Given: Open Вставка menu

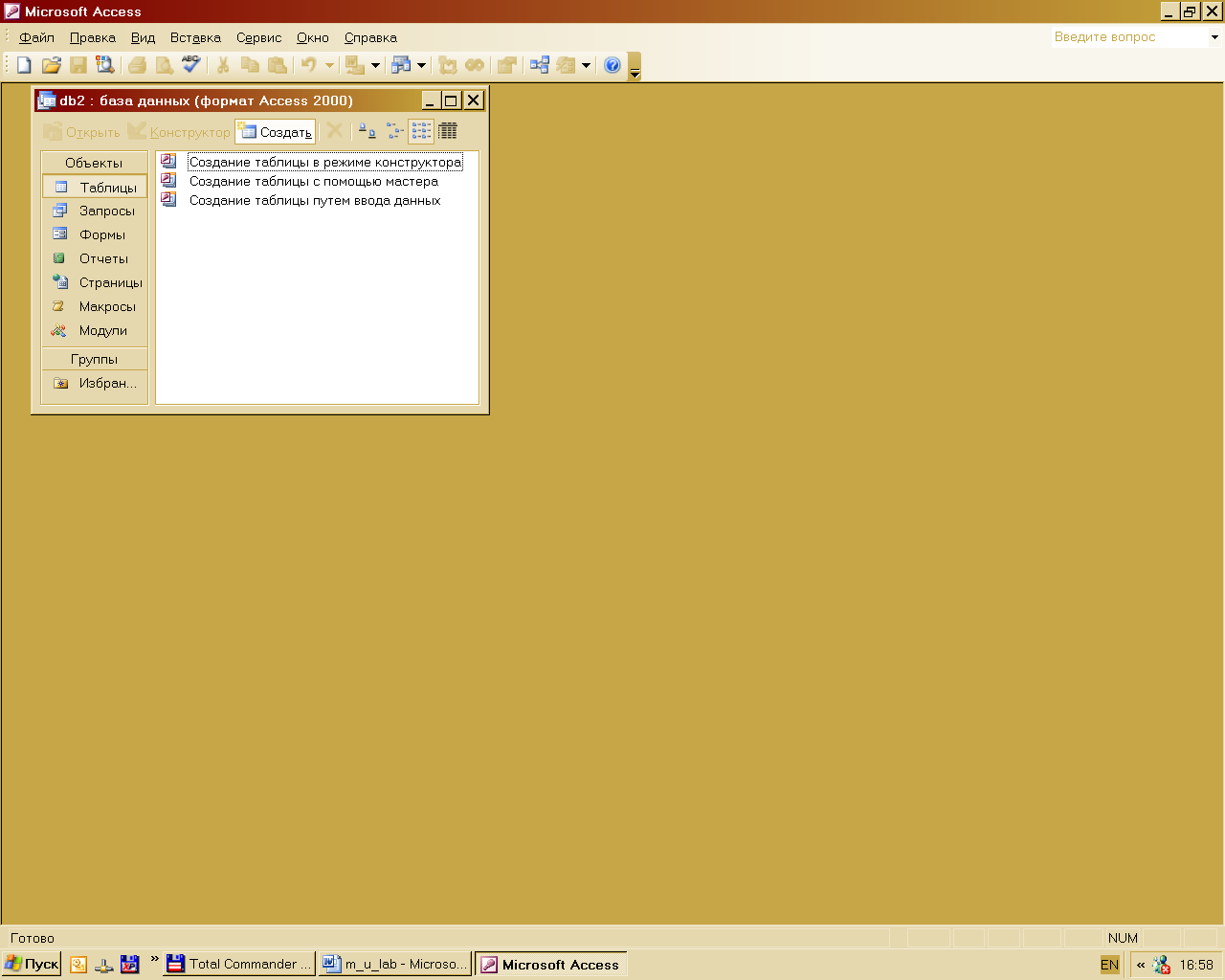Looking at the screenshot, I should click(x=195, y=37).
